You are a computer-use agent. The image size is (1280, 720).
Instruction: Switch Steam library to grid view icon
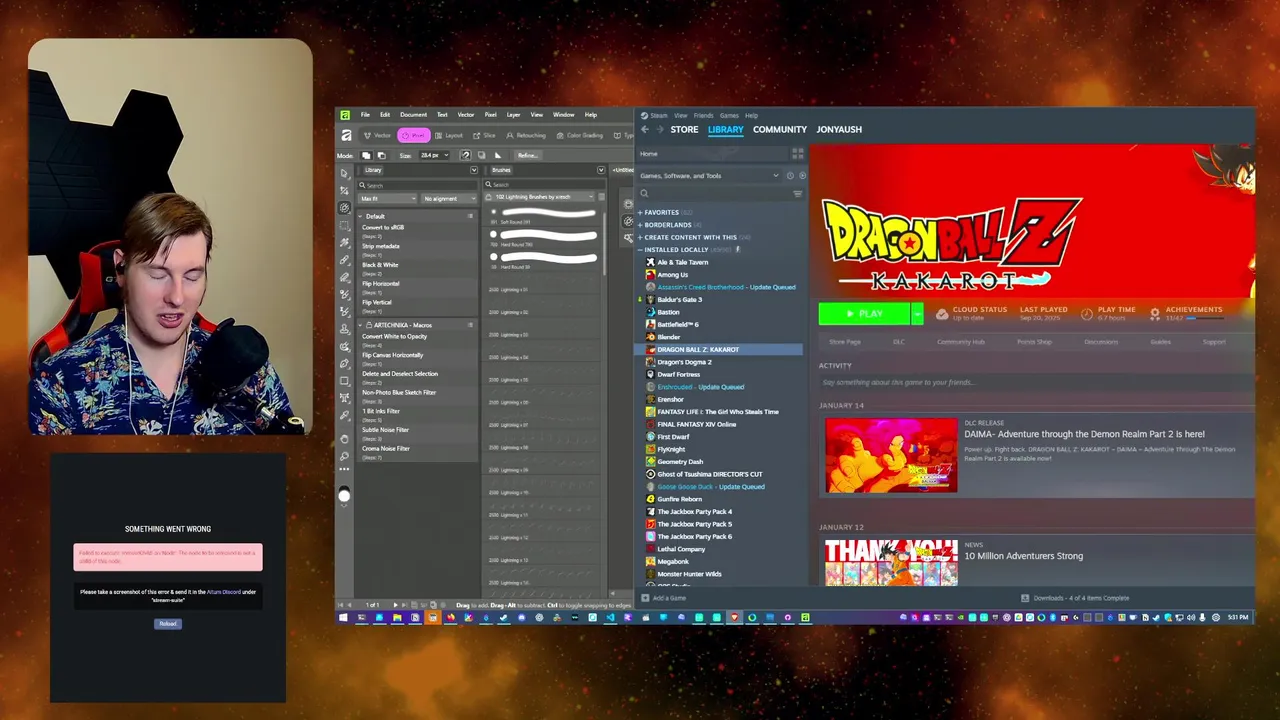[x=798, y=154]
